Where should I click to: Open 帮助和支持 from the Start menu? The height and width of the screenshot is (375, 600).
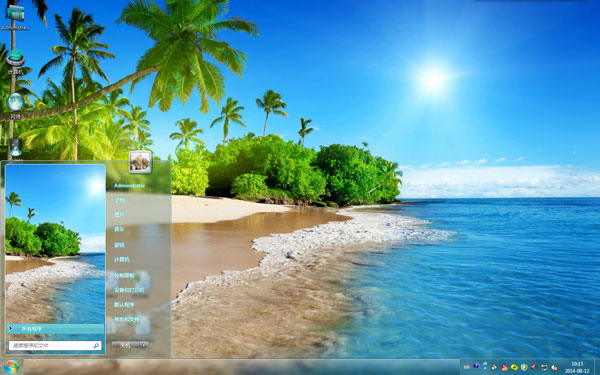[x=127, y=319]
